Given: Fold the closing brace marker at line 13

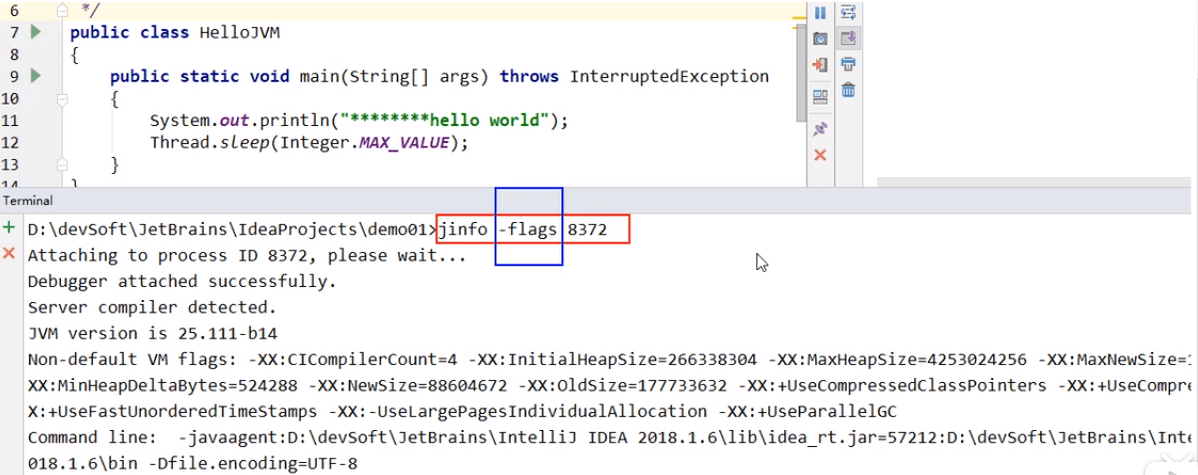Looking at the screenshot, I should 62,163.
